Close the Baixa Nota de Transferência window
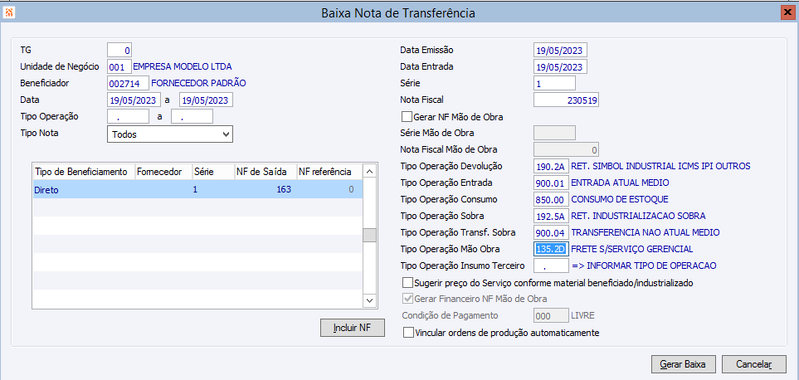Image resolution: width=799 pixels, height=380 pixels. click(788, 13)
